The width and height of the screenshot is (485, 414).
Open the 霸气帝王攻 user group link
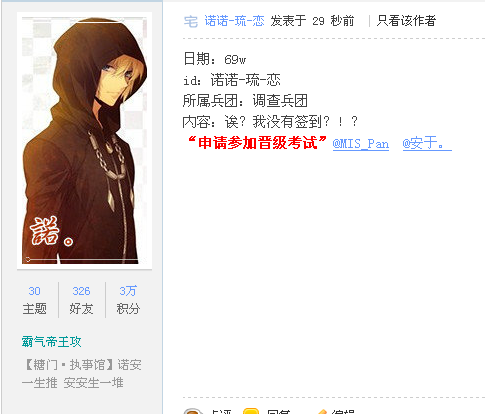(52, 342)
